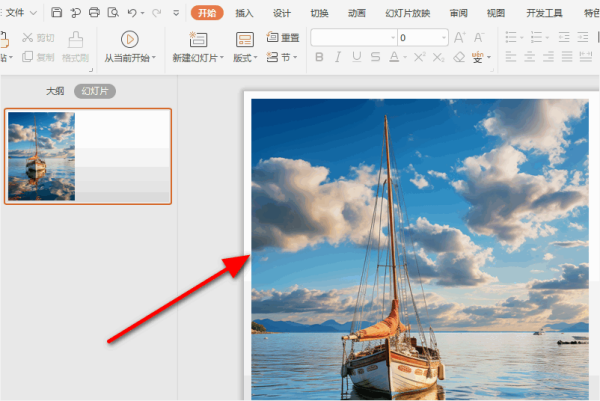Open the 幻灯片放映 tab
600x401 pixels.
click(x=408, y=13)
